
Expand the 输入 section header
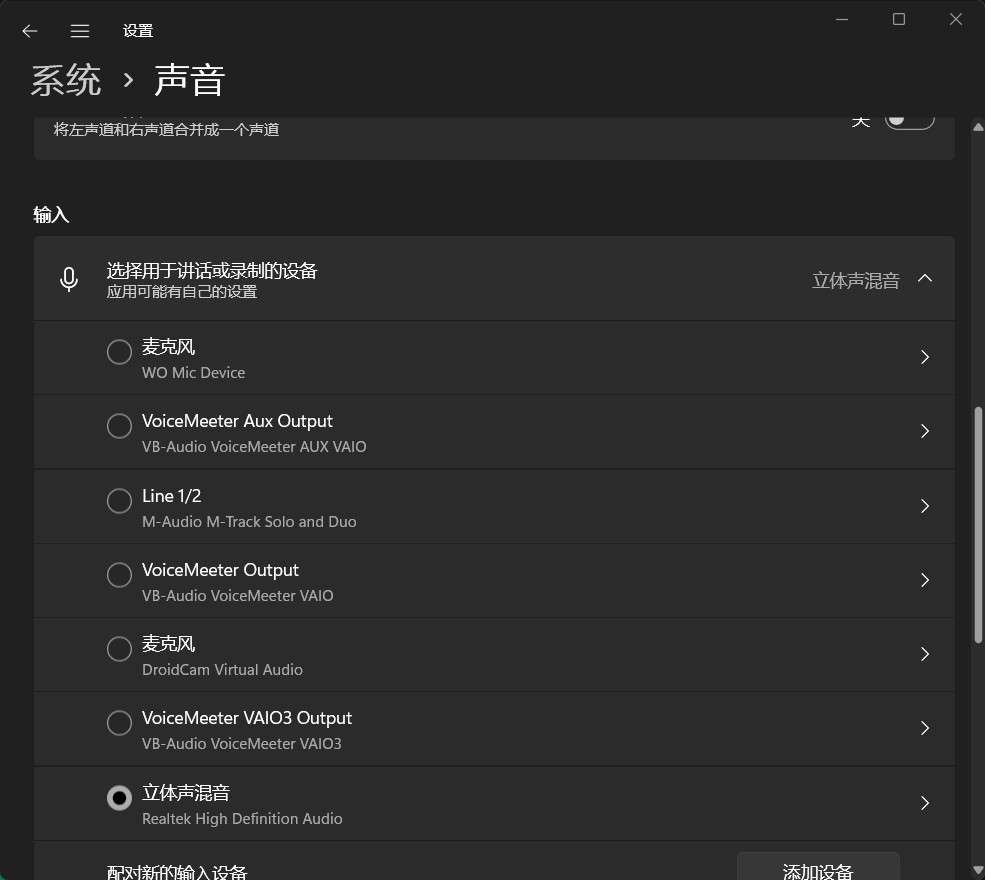(51, 213)
